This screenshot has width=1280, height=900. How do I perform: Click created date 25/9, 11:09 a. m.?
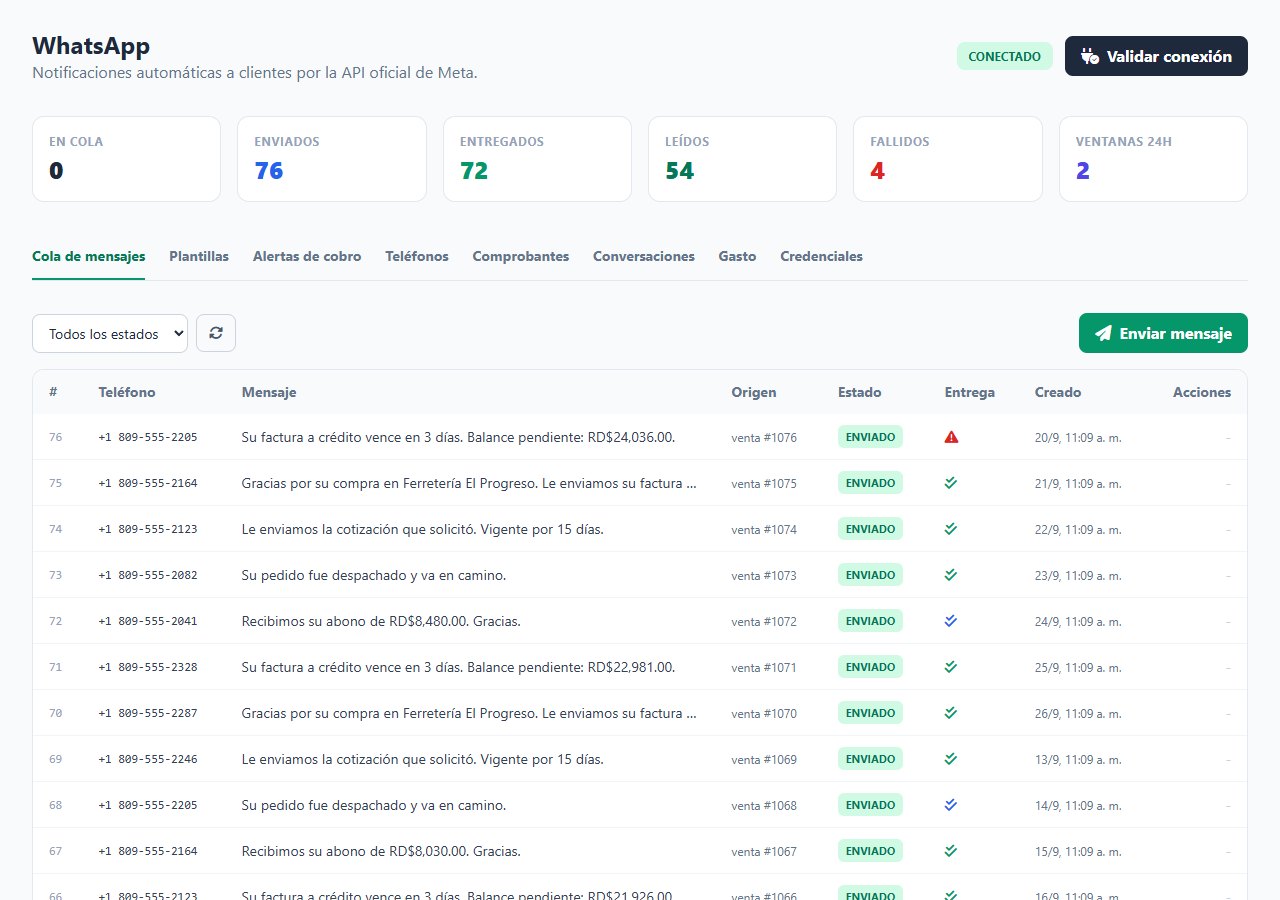(1078, 667)
